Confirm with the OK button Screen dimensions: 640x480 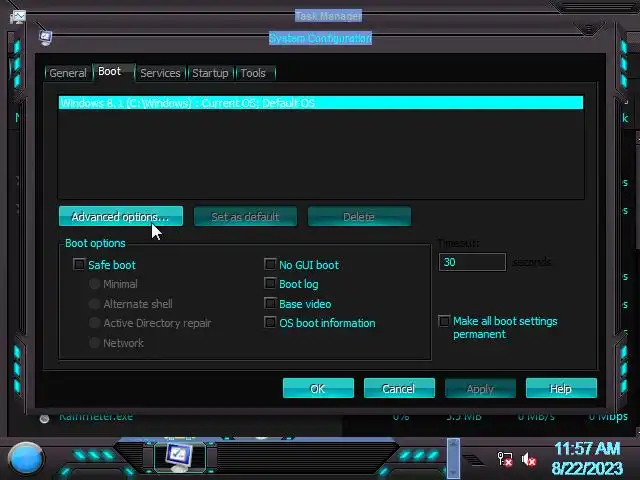318,388
